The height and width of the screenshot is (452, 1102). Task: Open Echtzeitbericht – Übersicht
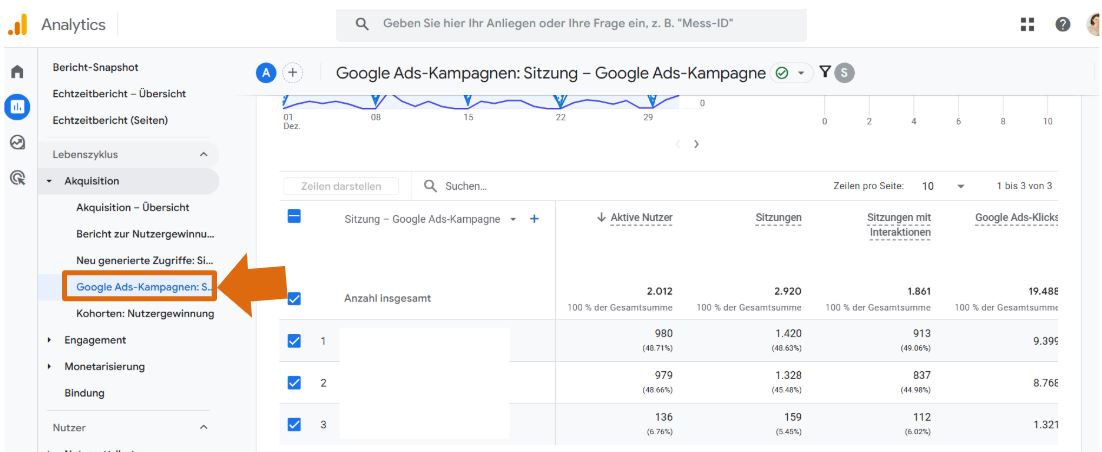[119, 93]
